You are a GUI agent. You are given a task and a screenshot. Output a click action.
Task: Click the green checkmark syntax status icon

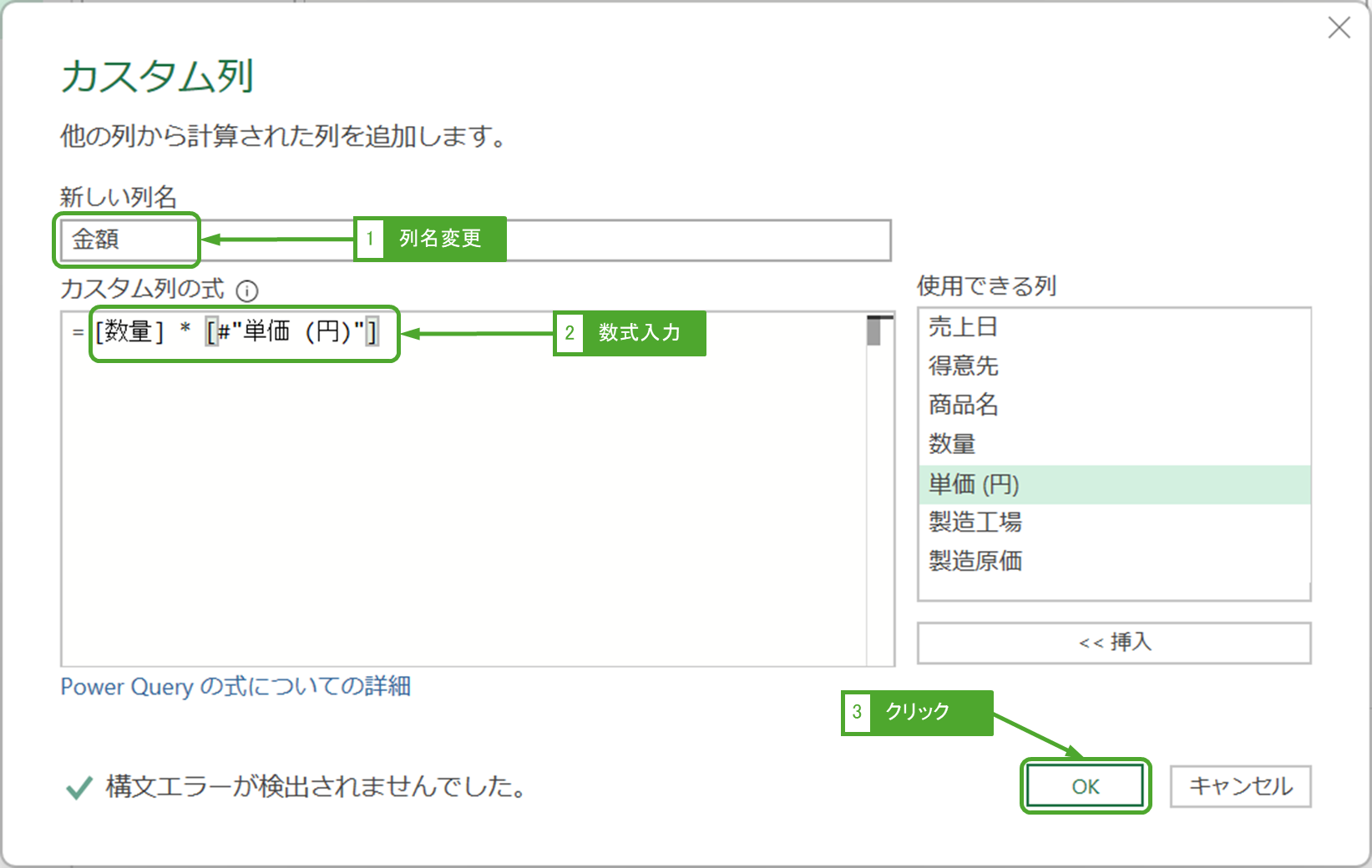78,787
